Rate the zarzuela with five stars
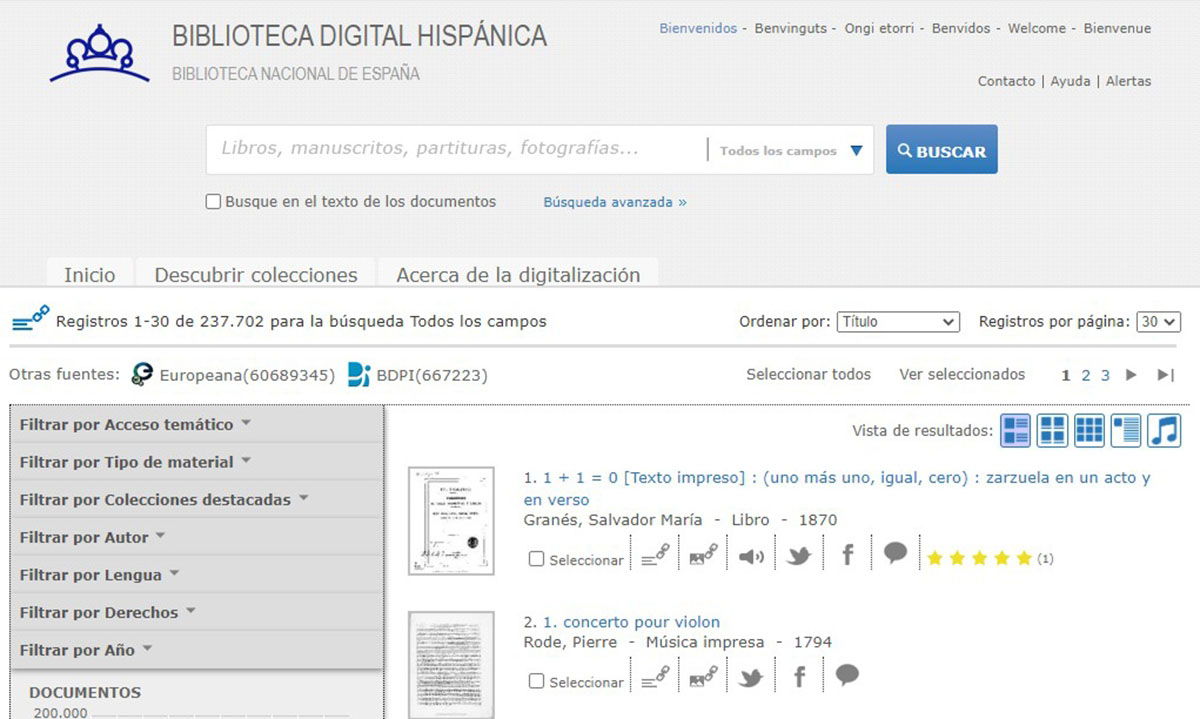The width and height of the screenshot is (1200, 719). point(1023,558)
